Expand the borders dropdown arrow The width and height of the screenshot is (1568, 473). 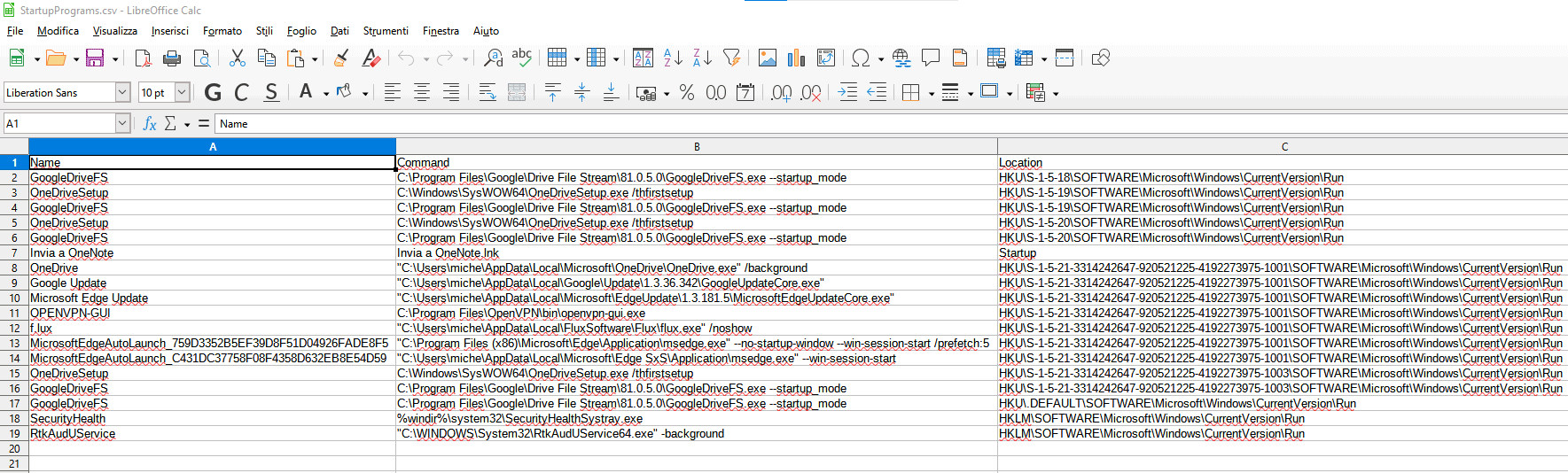click(932, 93)
